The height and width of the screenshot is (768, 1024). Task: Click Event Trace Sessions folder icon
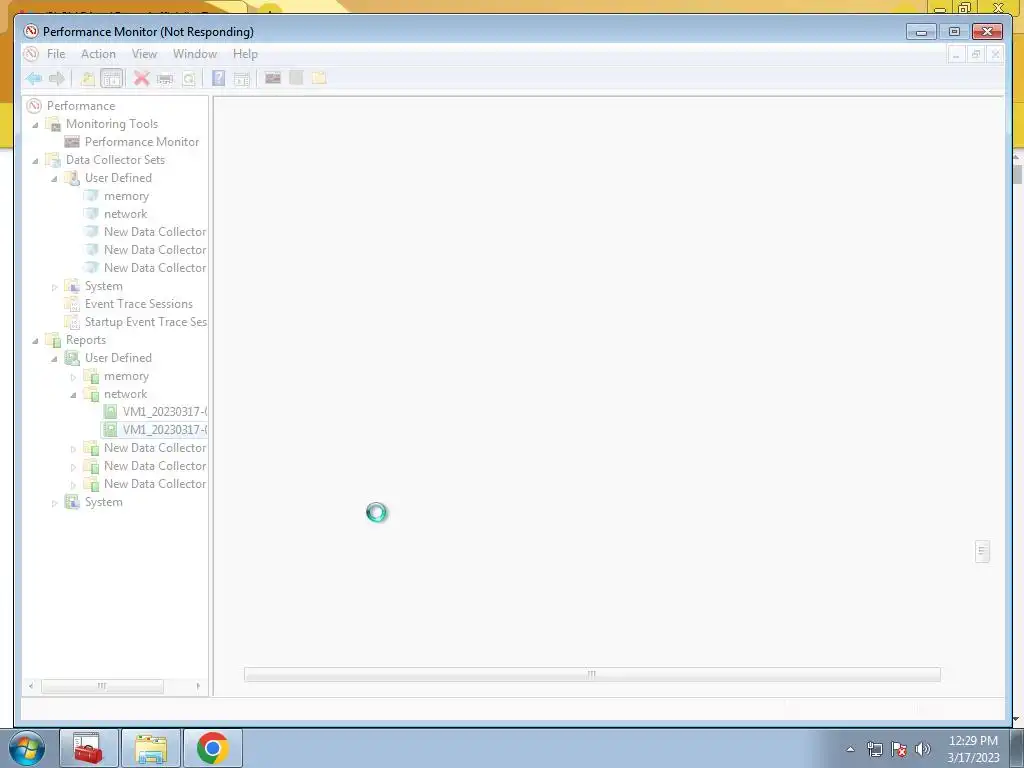pyautogui.click(x=72, y=304)
